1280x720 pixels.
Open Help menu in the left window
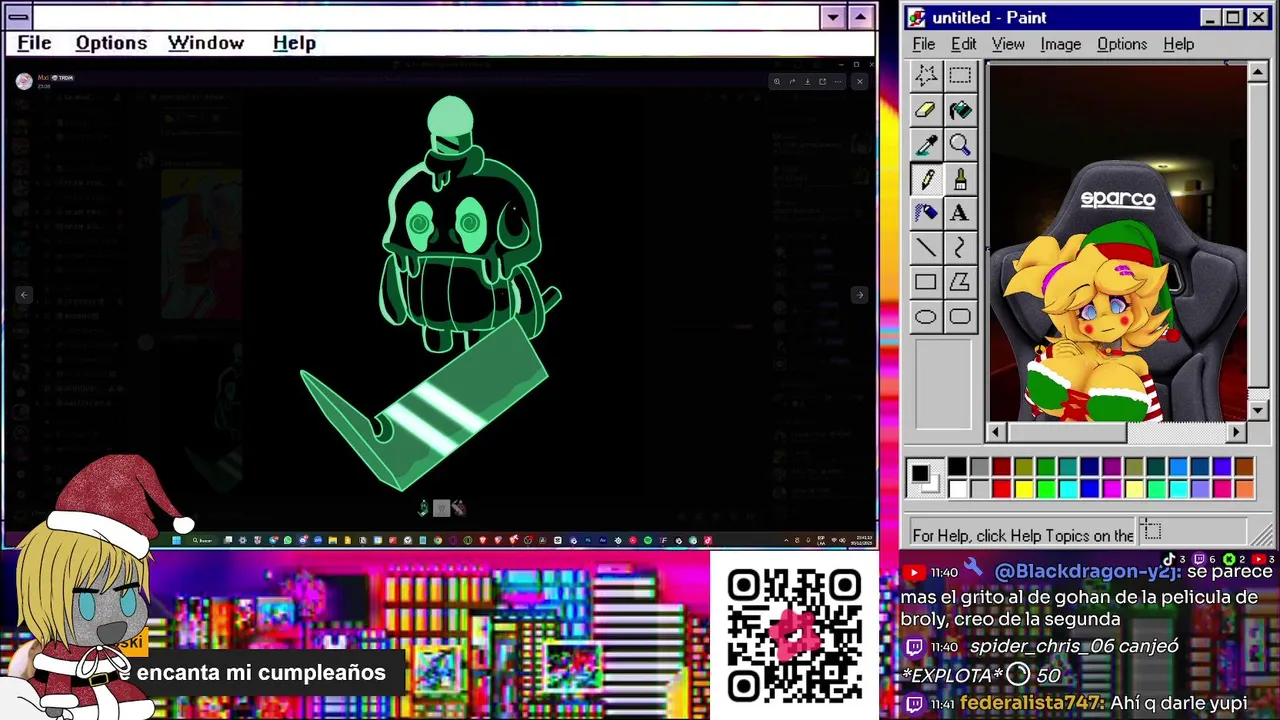[294, 43]
